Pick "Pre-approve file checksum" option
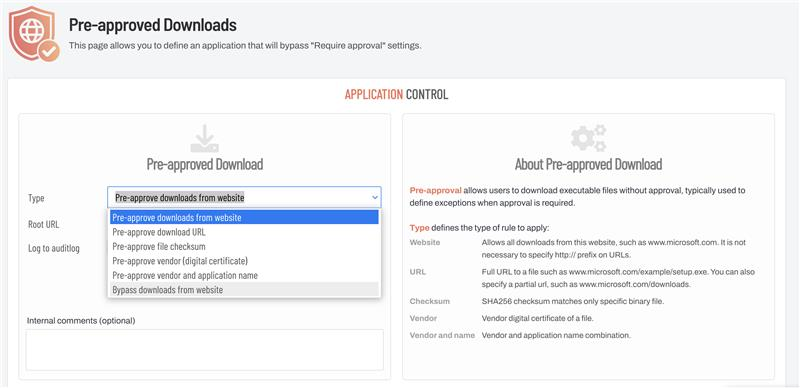The height and width of the screenshot is (388, 800). click(244, 246)
